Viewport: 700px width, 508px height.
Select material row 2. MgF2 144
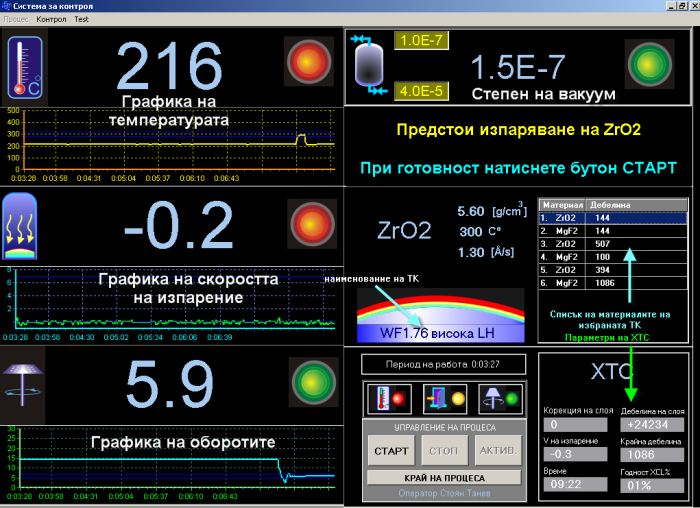613,231
